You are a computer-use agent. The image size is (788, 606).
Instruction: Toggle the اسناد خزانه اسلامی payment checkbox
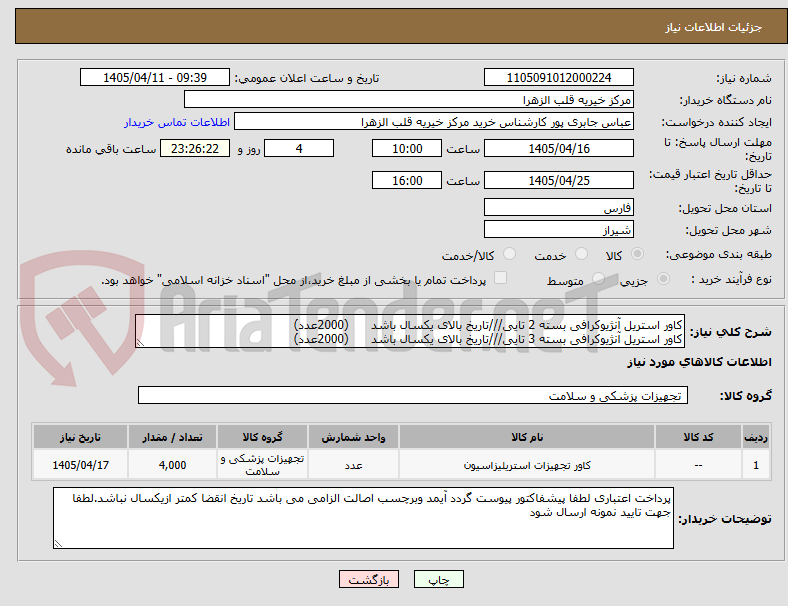[x=501, y=278]
